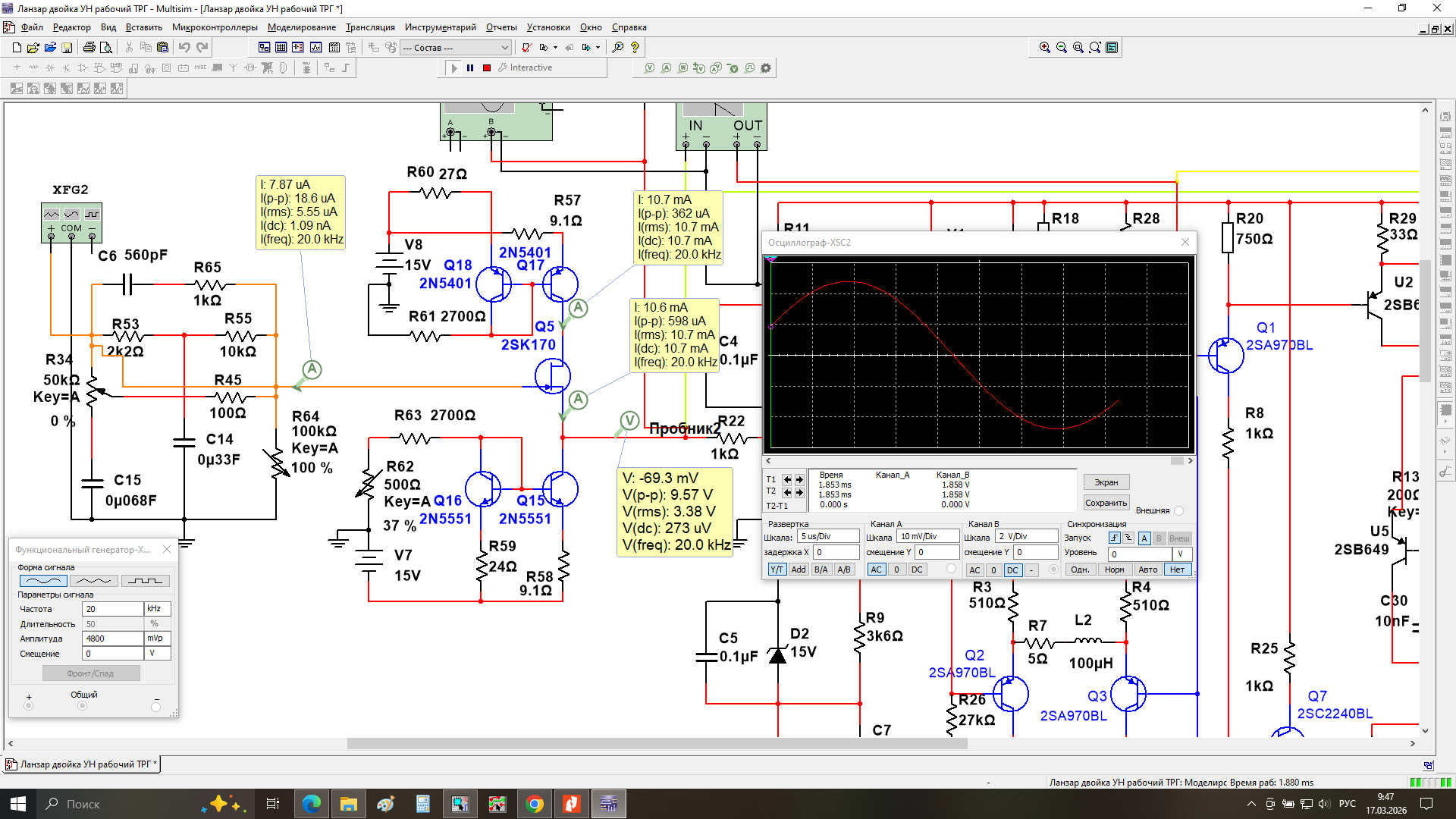
Task: Click the Undo arrow icon
Action: [x=184, y=47]
